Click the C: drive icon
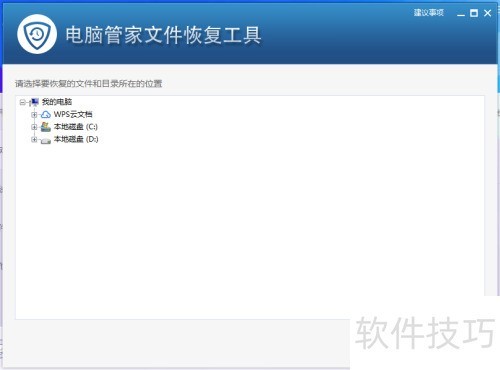 (x=46, y=127)
